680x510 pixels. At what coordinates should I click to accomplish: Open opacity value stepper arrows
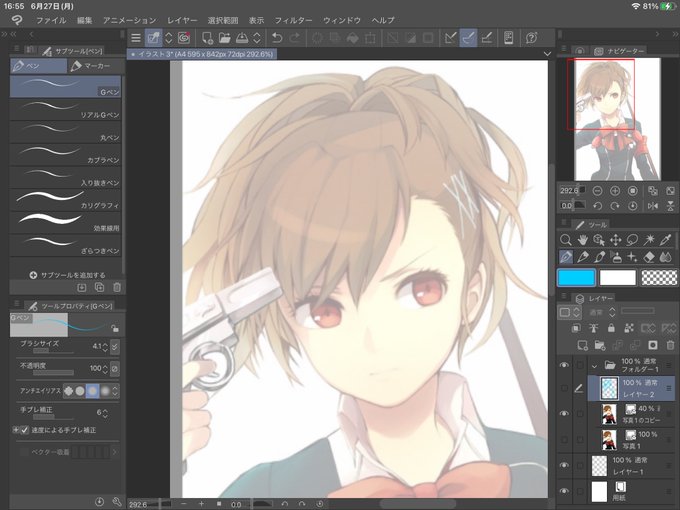105,369
